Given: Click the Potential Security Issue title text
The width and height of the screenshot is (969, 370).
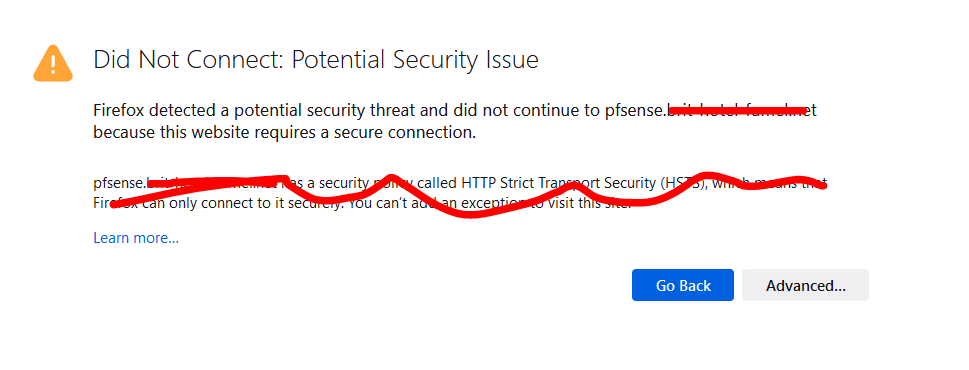Looking at the screenshot, I should (415, 60).
